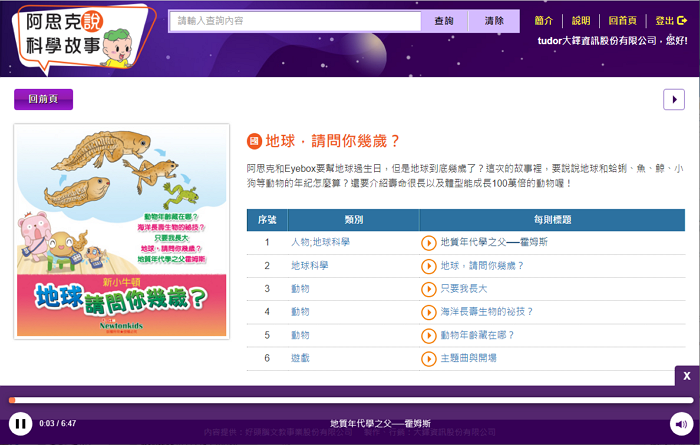Click the album heading 地球．請問你幾歲？
The width and height of the screenshot is (700, 445).
click(333, 141)
